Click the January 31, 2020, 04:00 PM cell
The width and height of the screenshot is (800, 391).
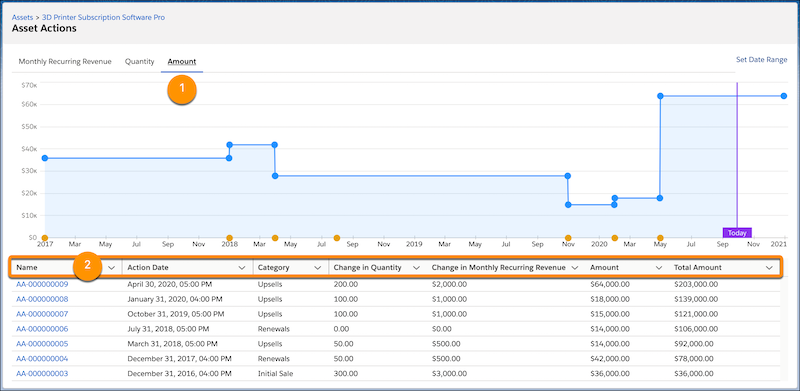[174, 299]
